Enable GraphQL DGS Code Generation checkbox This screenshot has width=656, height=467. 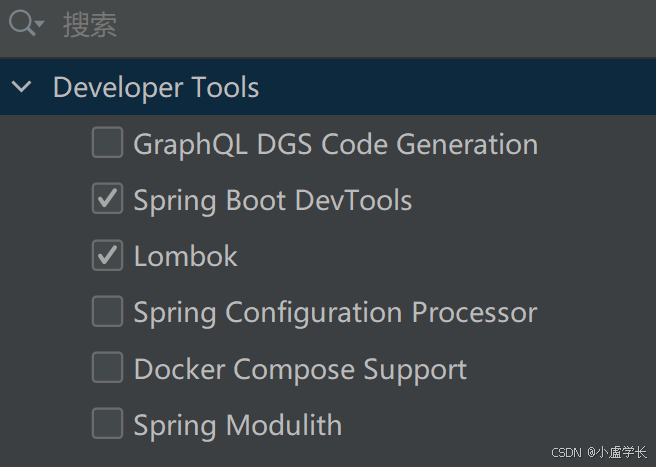[x=108, y=143]
